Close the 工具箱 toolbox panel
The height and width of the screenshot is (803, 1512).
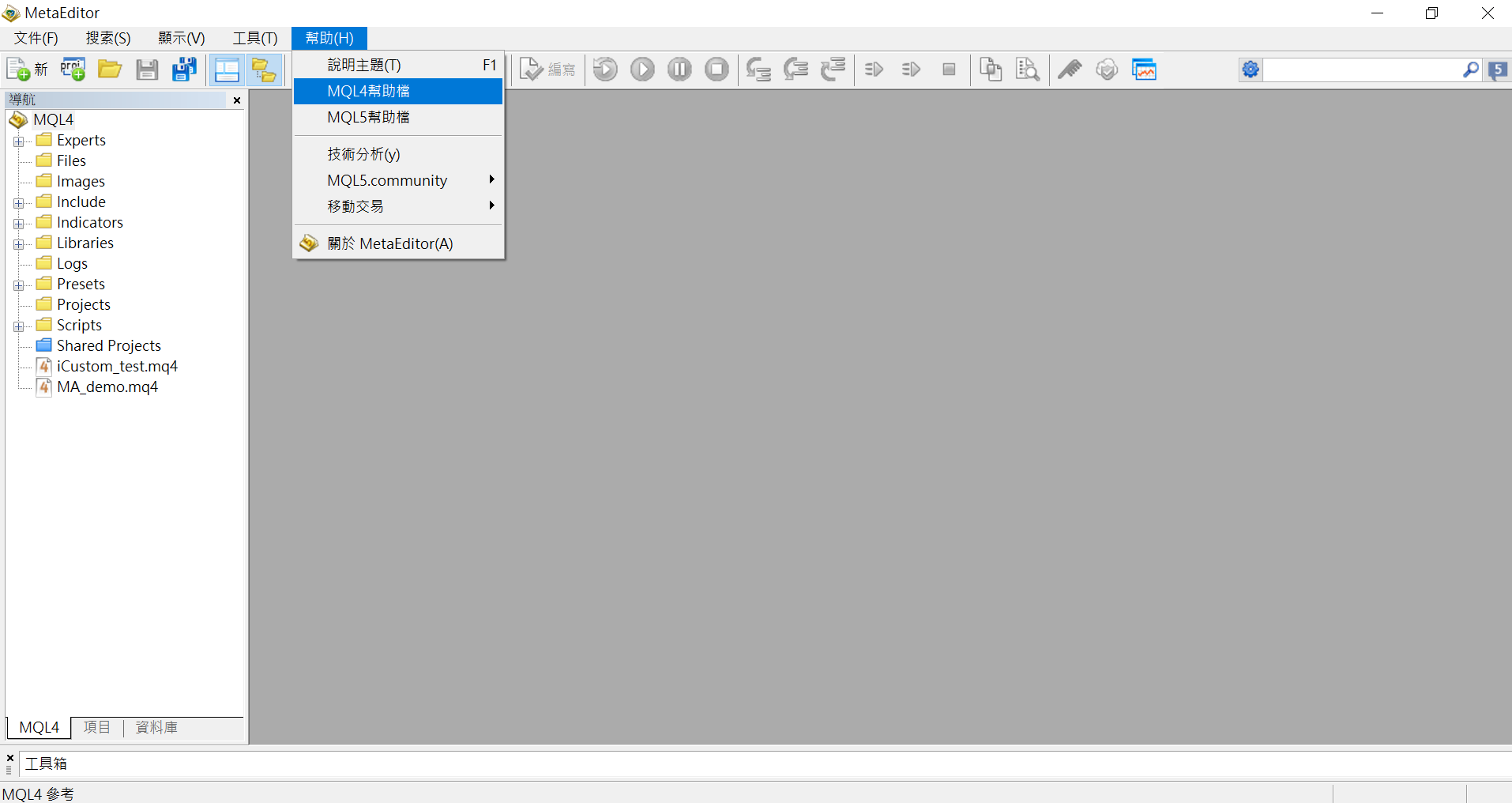click(x=9, y=757)
